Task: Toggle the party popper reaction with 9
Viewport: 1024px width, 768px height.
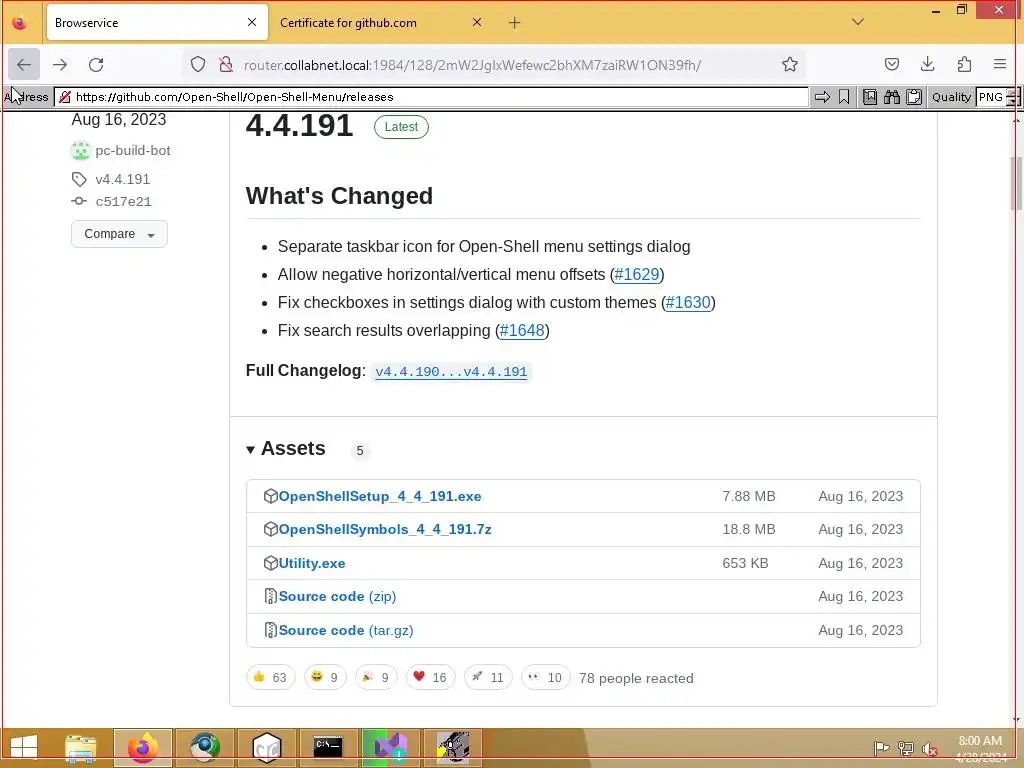Action: [376, 677]
